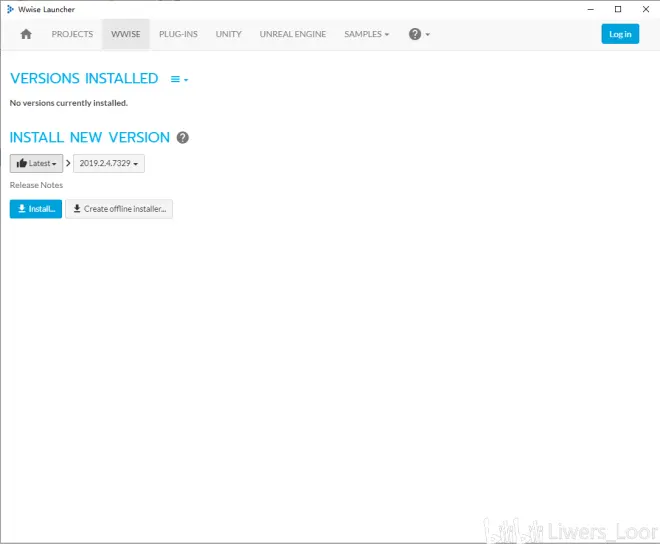660x544 pixels.
Task: Open the Latest release channel dropdown
Action: coord(36,163)
